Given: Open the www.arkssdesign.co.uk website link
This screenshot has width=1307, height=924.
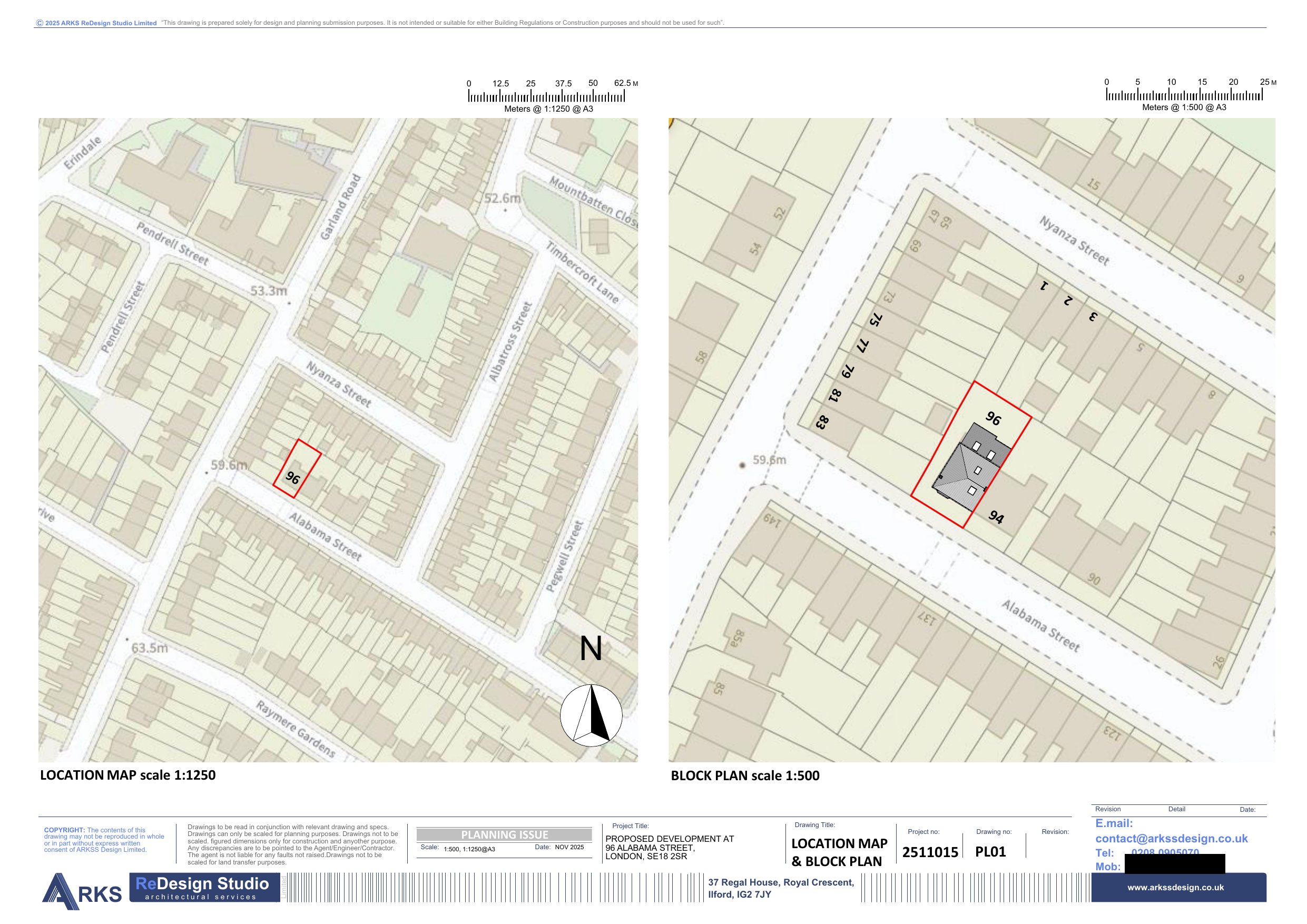Looking at the screenshot, I should tap(1175, 887).
